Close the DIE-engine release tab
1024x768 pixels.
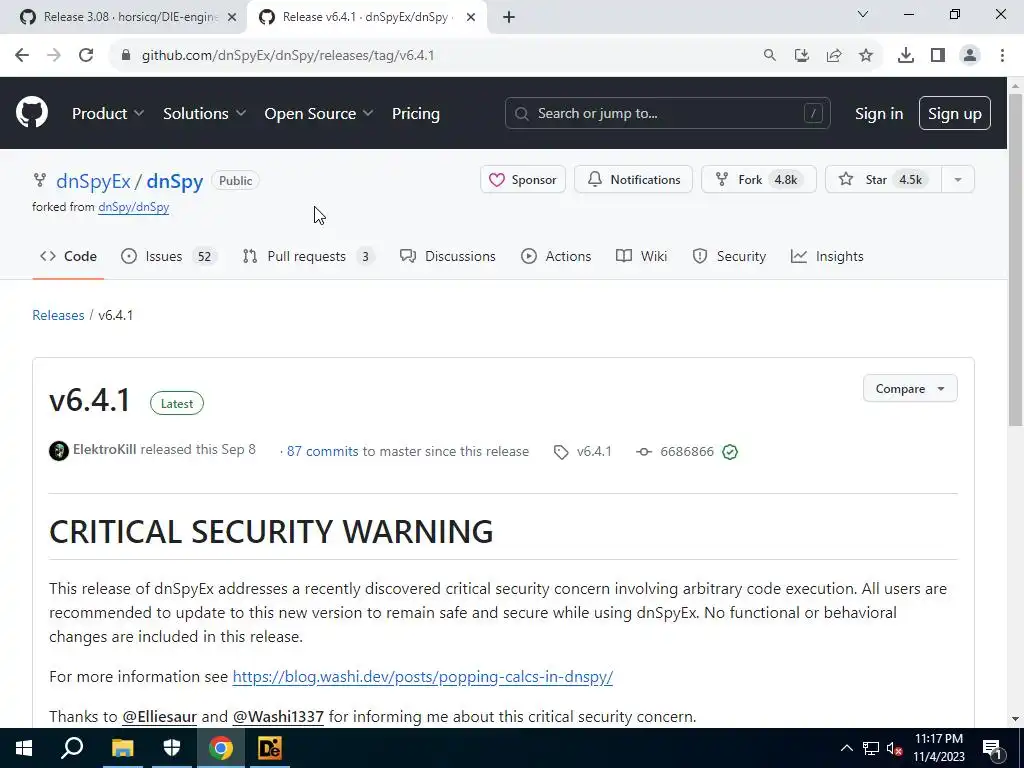click(x=232, y=17)
